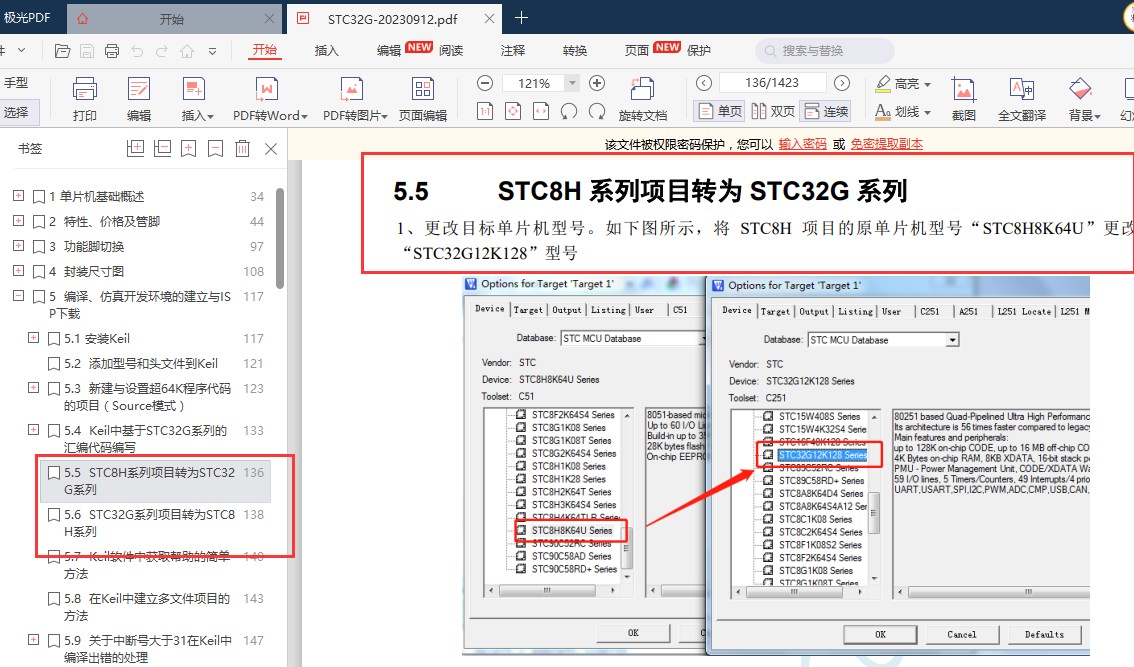Image resolution: width=1134 pixels, height=667 pixels.
Task: Set the view to actual size 1:1
Action: 485,111
